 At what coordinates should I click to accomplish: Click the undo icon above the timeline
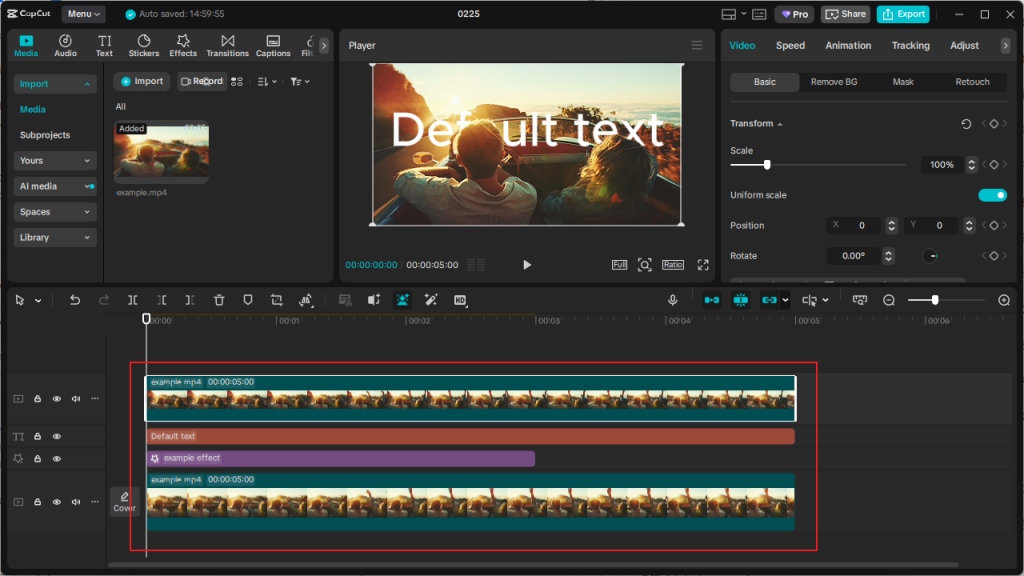tap(74, 300)
